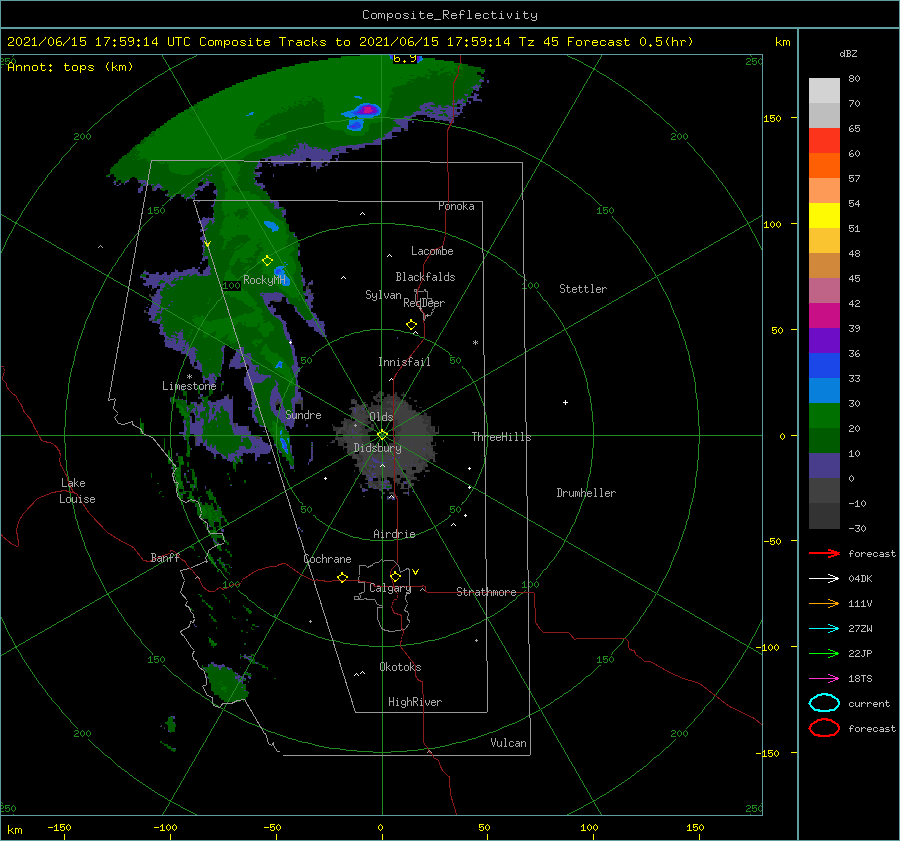The image size is (900, 841).
Task: Click the -150 tick on bottom axis
Action: pyautogui.click(x=59, y=827)
